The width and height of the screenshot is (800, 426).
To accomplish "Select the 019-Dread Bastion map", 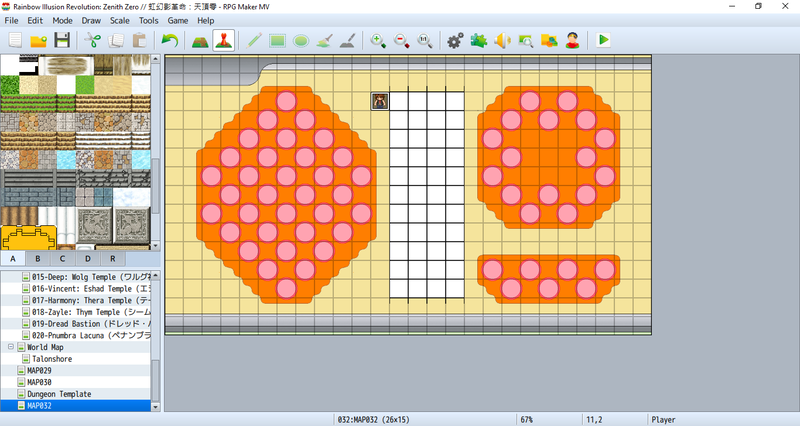I will point(81,324).
